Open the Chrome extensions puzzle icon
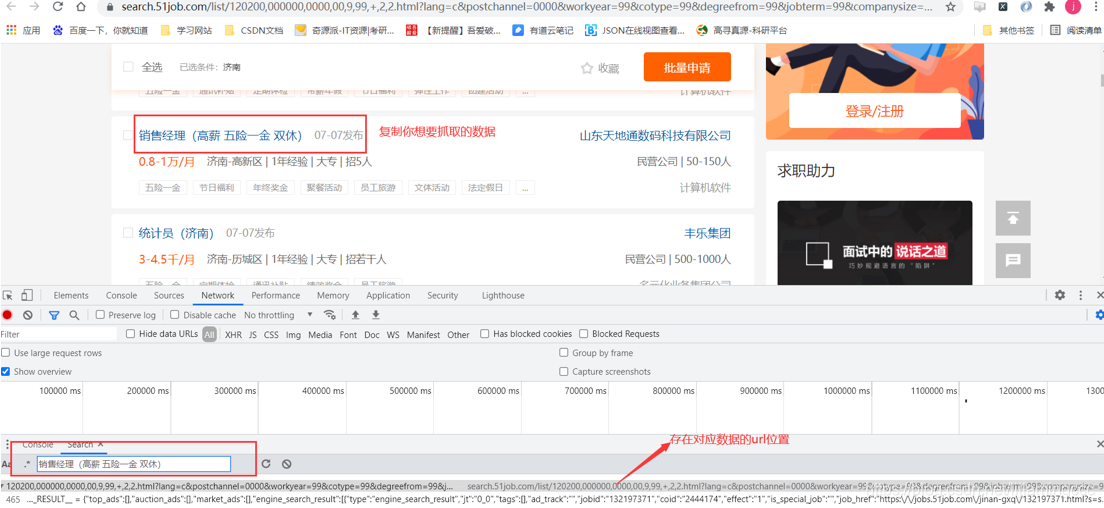This screenshot has height=508, width=1104. coord(1049,7)
